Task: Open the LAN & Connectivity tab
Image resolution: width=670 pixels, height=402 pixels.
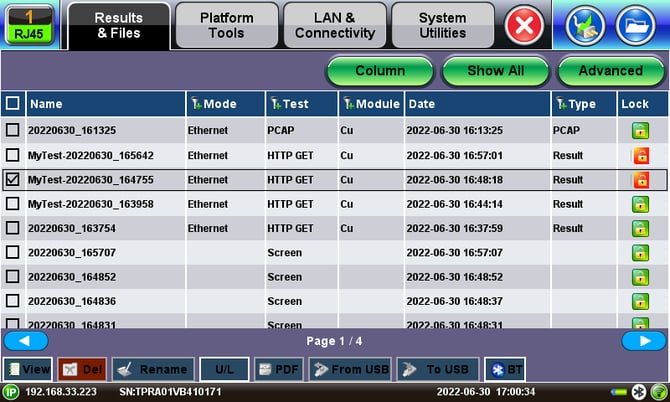Action: [335, 26]
